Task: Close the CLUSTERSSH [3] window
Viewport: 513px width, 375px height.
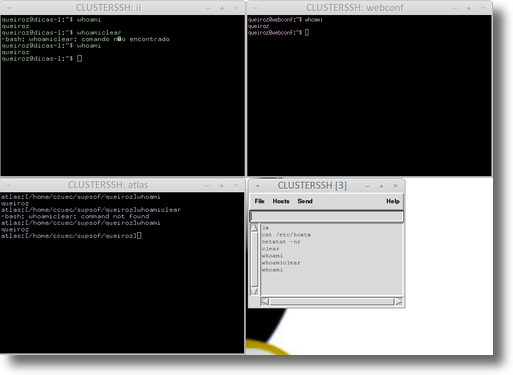Action: pos(395,186)
